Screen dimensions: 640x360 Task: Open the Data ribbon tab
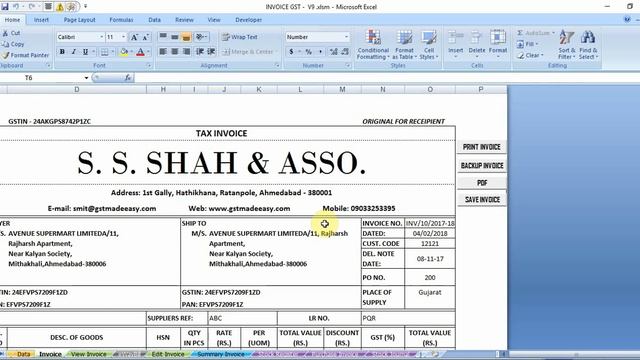click(x=154, y=20)
